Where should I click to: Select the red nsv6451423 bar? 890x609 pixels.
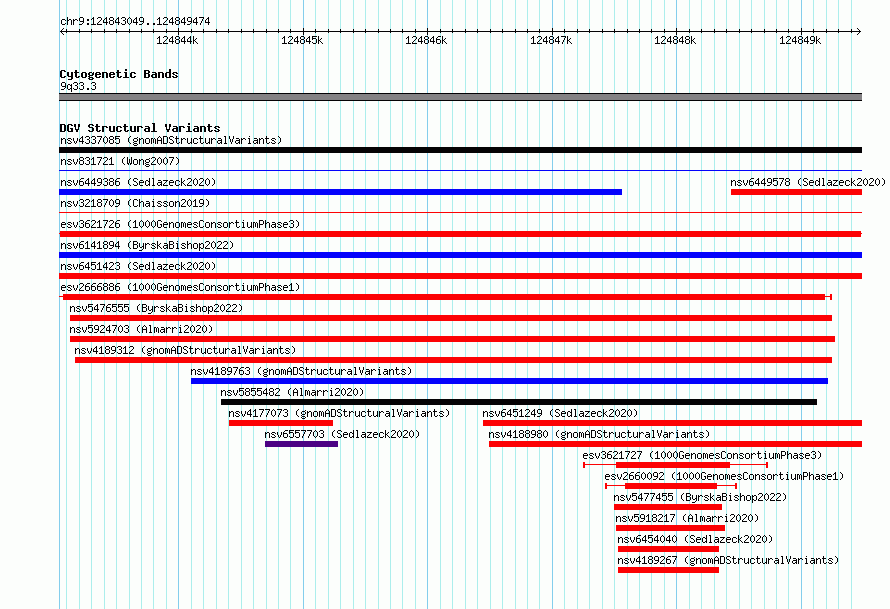click(460, 276)
